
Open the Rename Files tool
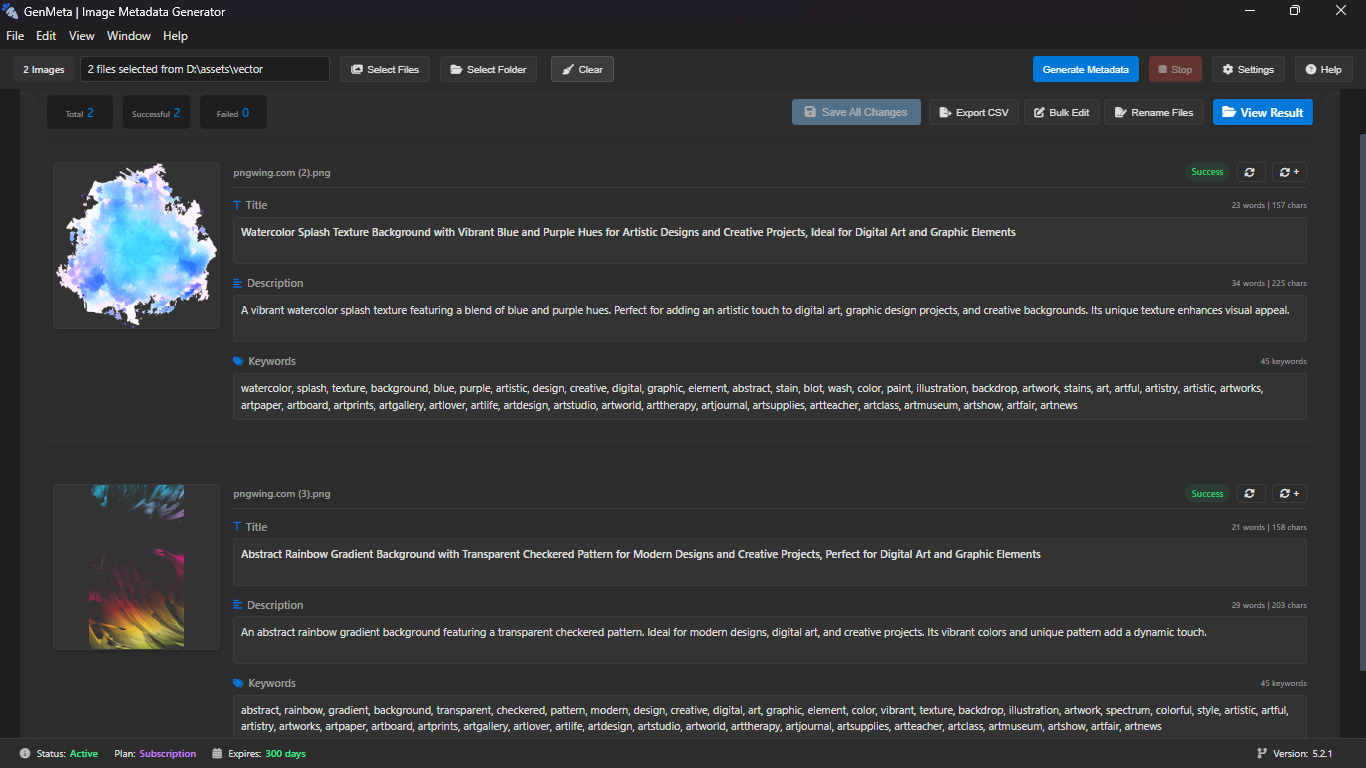click(x=1153, y=112)
